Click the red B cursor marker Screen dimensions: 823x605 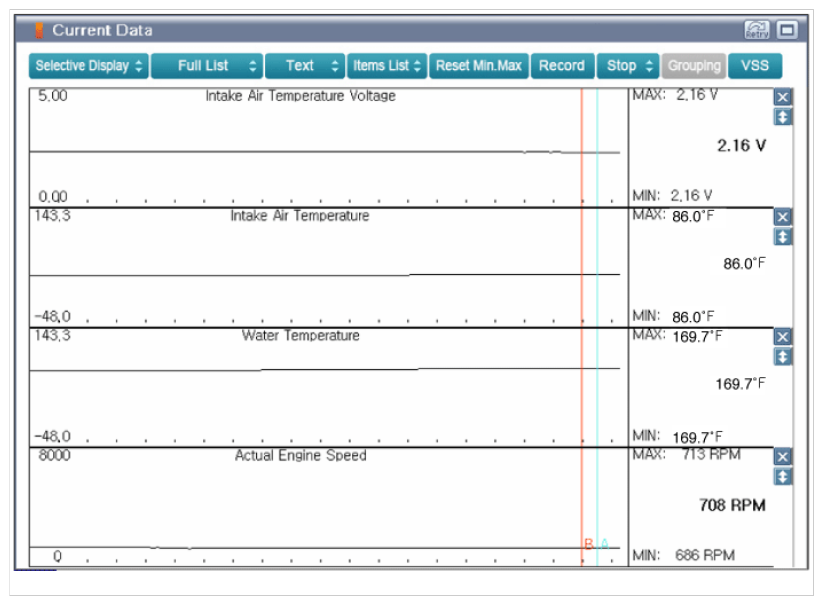pyautogui.click(x=588, y=544)
